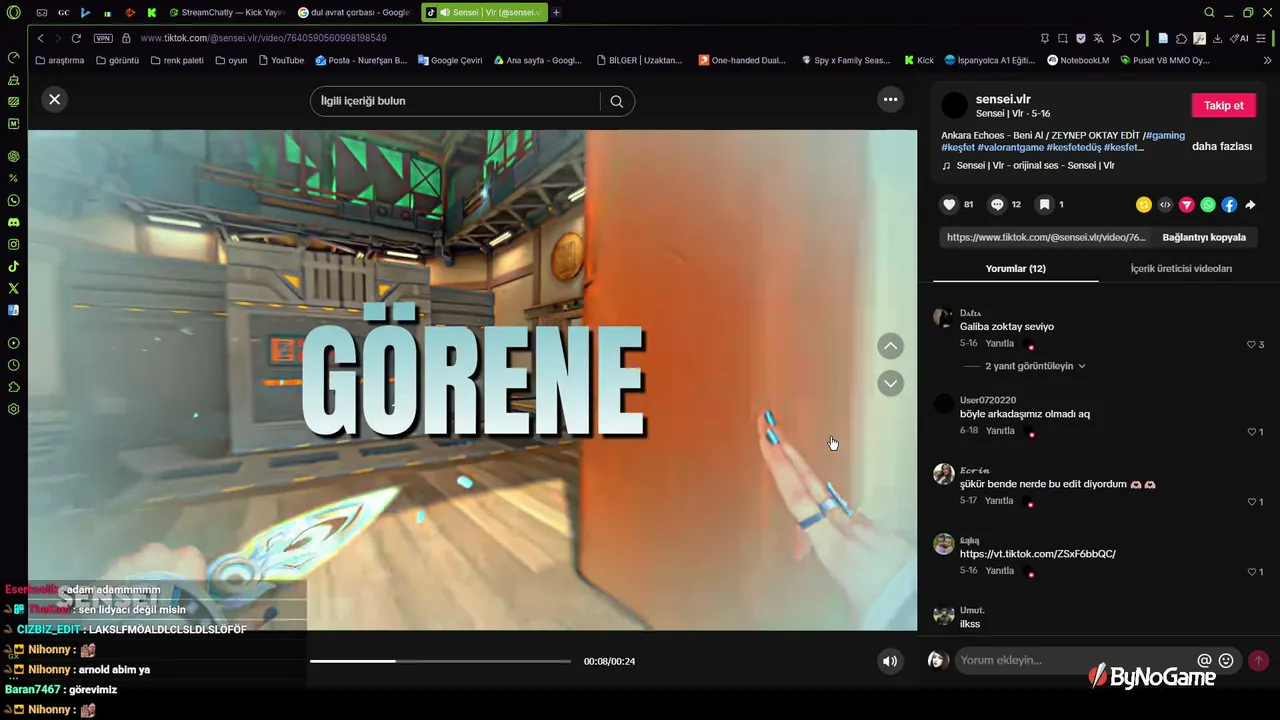Open the renk paleti bookmarks folder
This screenshot has height=720, width=1280.
(x=177, y=60)
